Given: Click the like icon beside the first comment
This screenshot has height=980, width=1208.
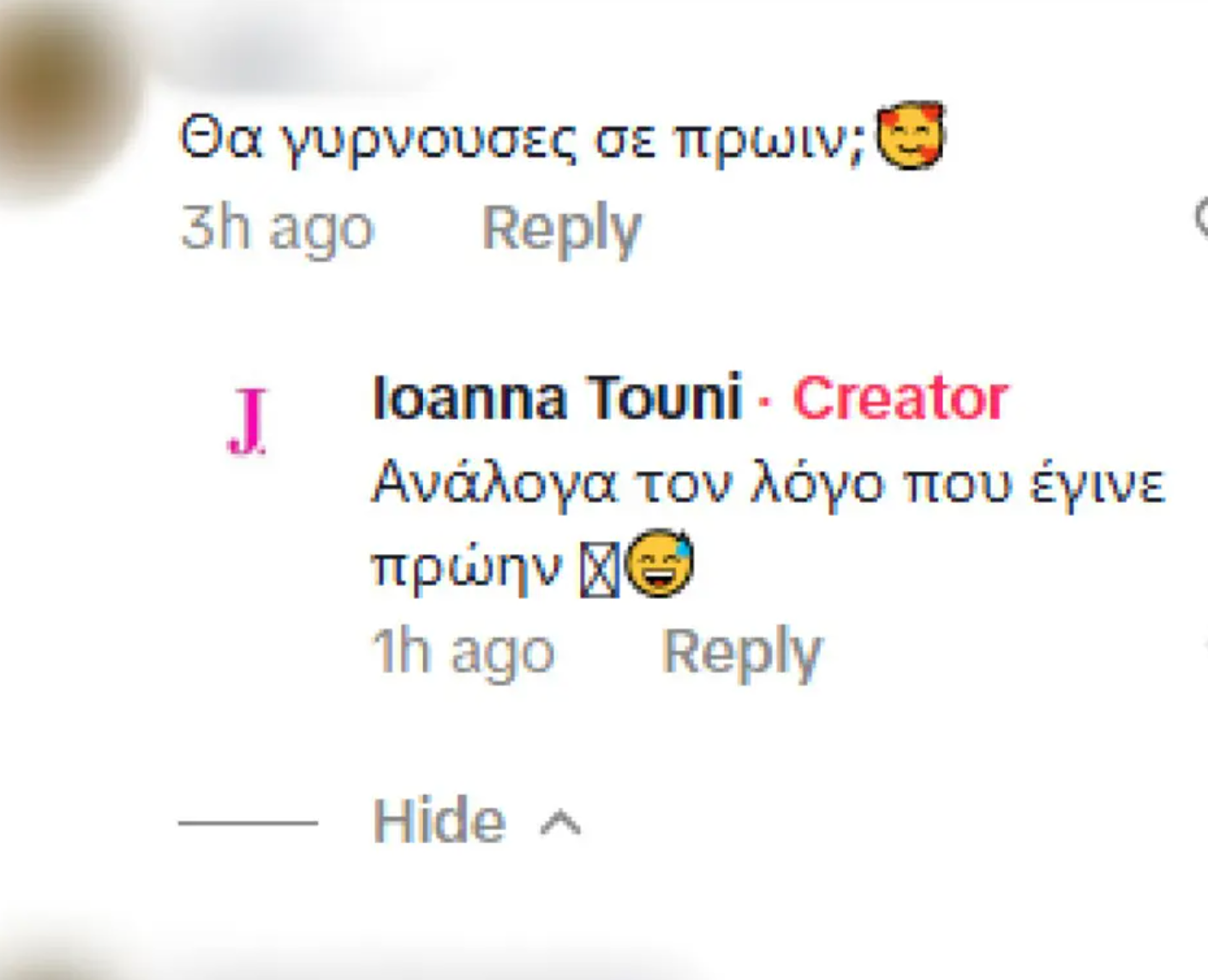Looking at the screenshot, I should pos(1201,221).
